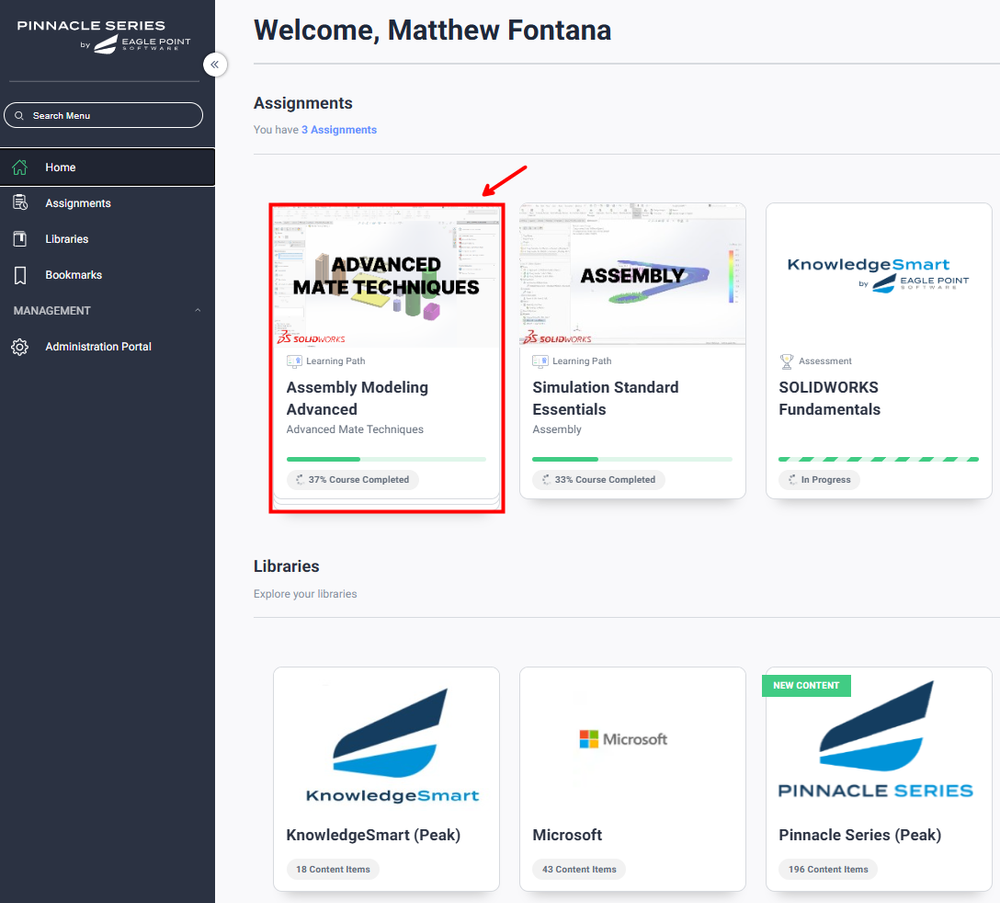Click the NEW CONTENT green tag
The height and width of the screenshot is (903, 1000).
[806, 686]
